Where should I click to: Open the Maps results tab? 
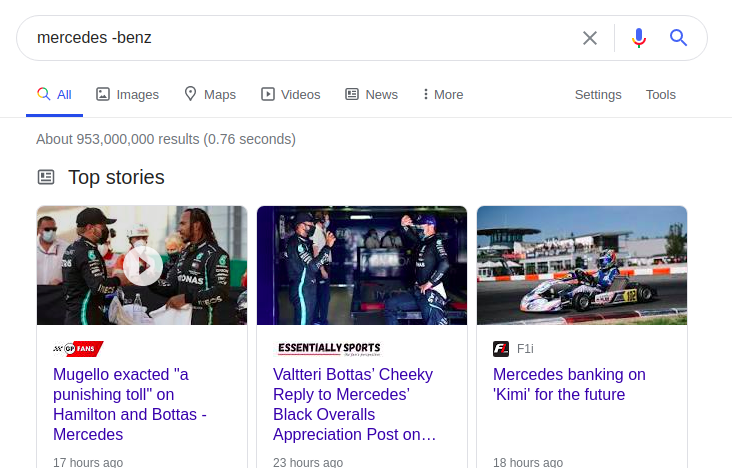[210, 94]
